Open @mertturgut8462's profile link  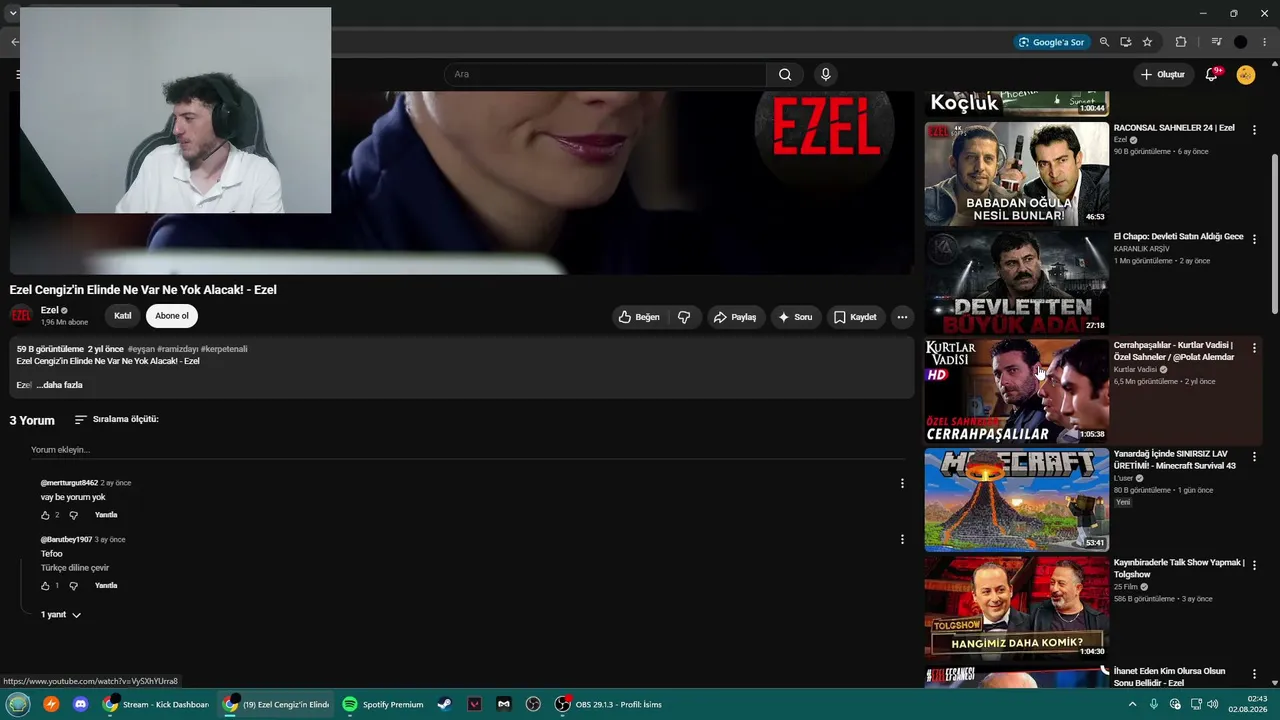point(69,483)
